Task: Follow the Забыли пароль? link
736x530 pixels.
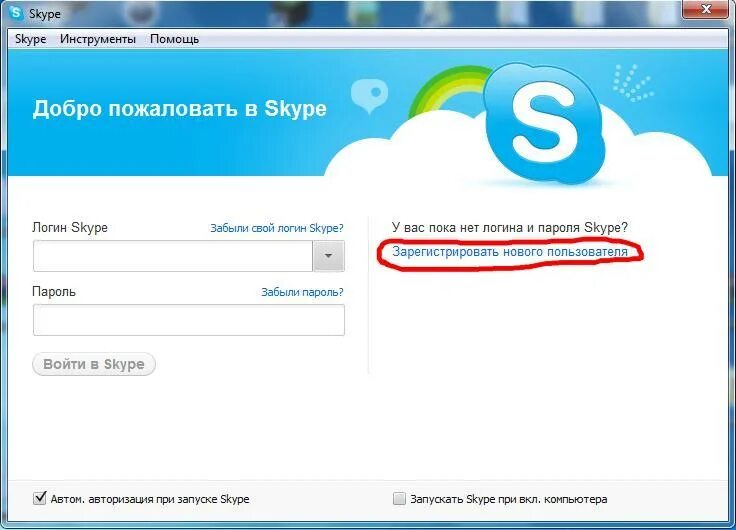Action: tap(302, 292)
